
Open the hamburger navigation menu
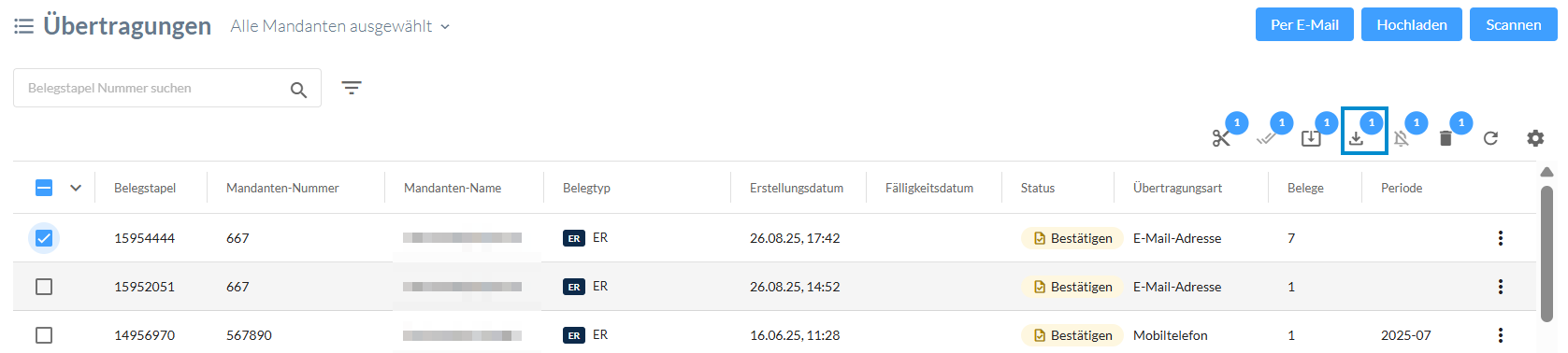point(23,26)
